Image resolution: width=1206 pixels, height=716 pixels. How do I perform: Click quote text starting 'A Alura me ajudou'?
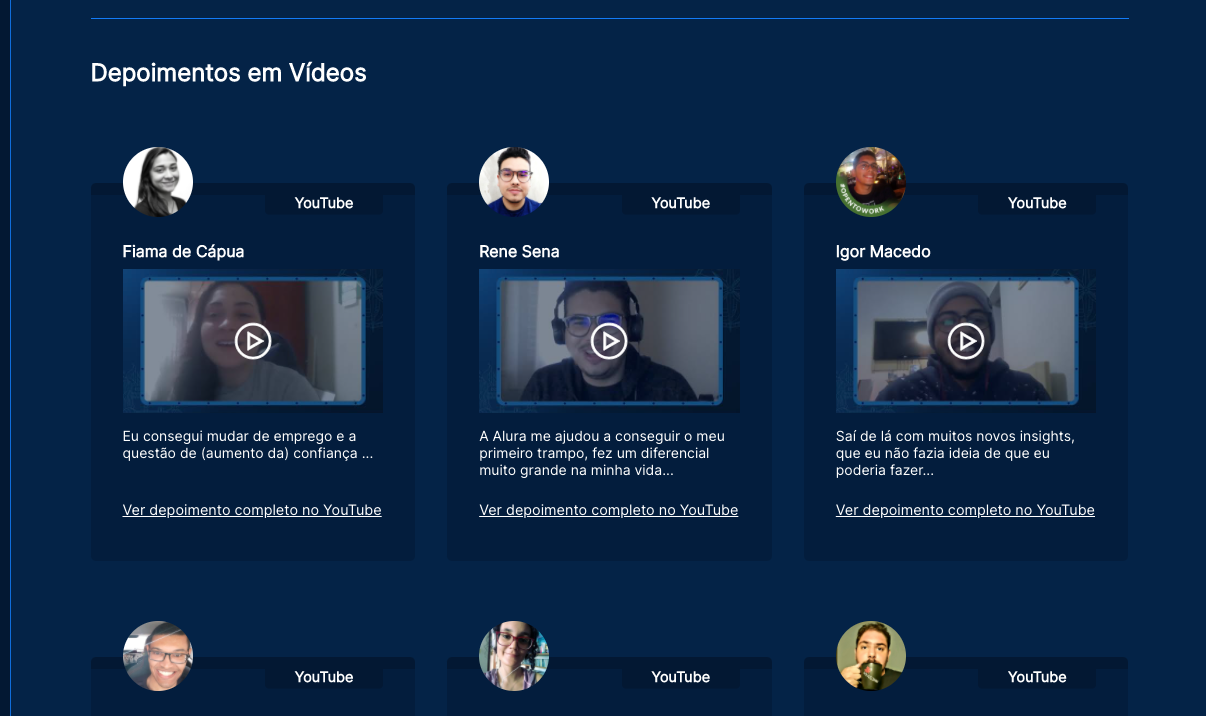pos(602,453)
